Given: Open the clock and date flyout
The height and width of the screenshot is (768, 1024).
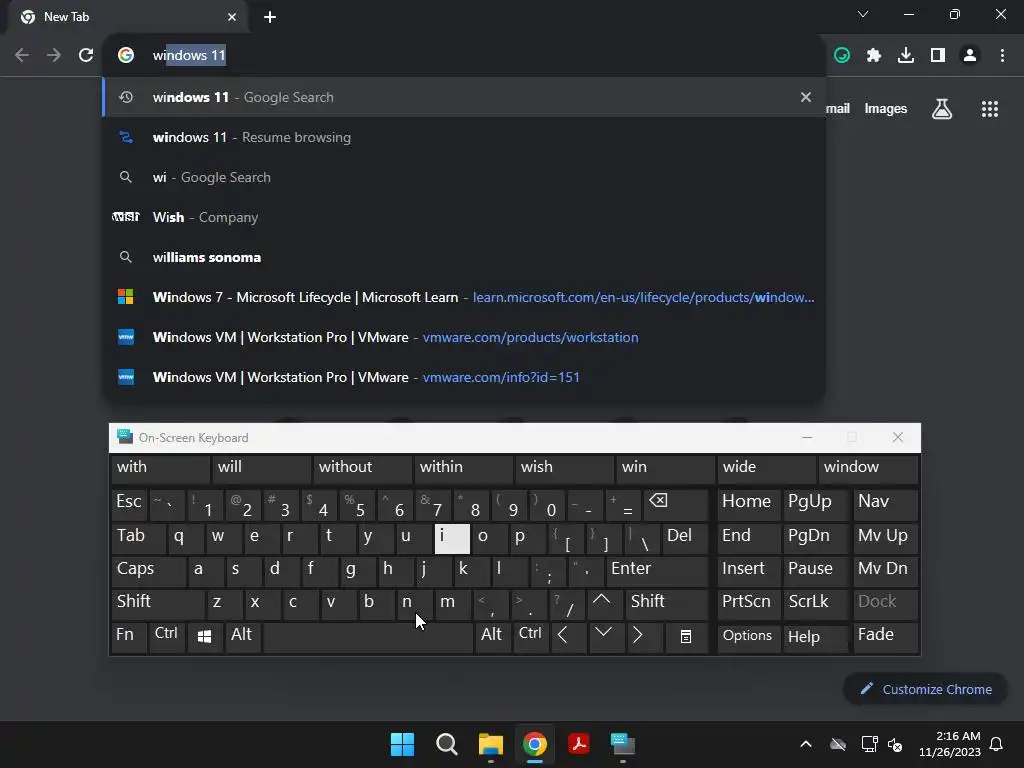Looking at the screenshot, I should 950,744.
